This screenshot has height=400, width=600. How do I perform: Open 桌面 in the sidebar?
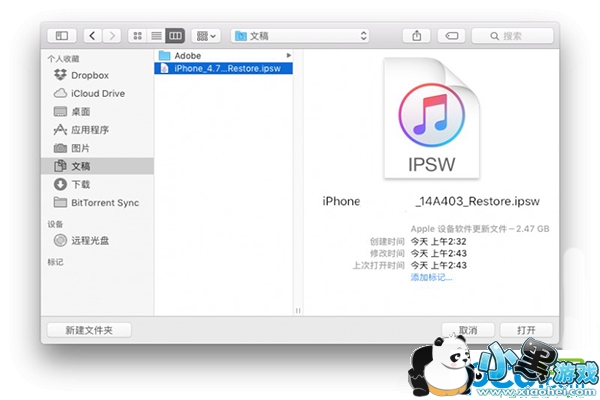pyautogui.click(x=97, y=112)
